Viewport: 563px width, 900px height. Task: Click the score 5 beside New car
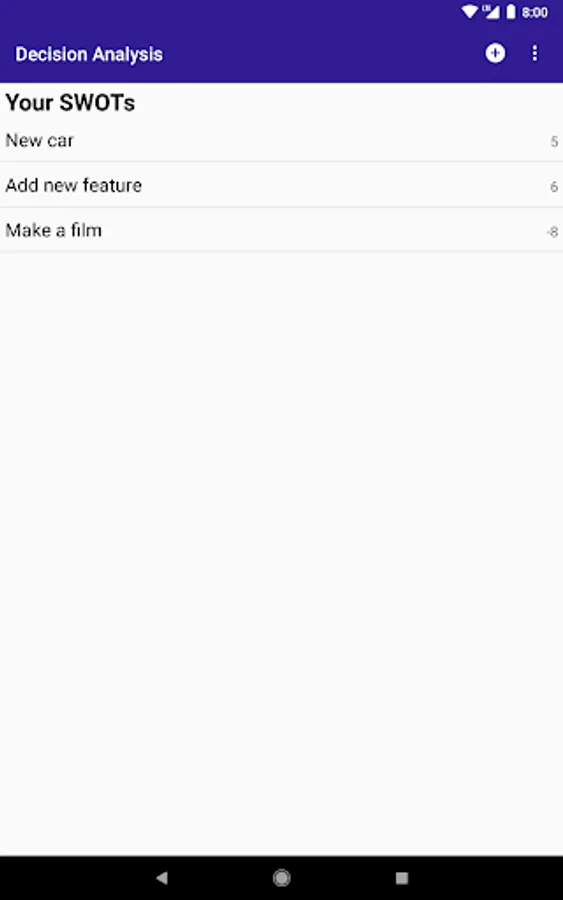tap(554, 142)
